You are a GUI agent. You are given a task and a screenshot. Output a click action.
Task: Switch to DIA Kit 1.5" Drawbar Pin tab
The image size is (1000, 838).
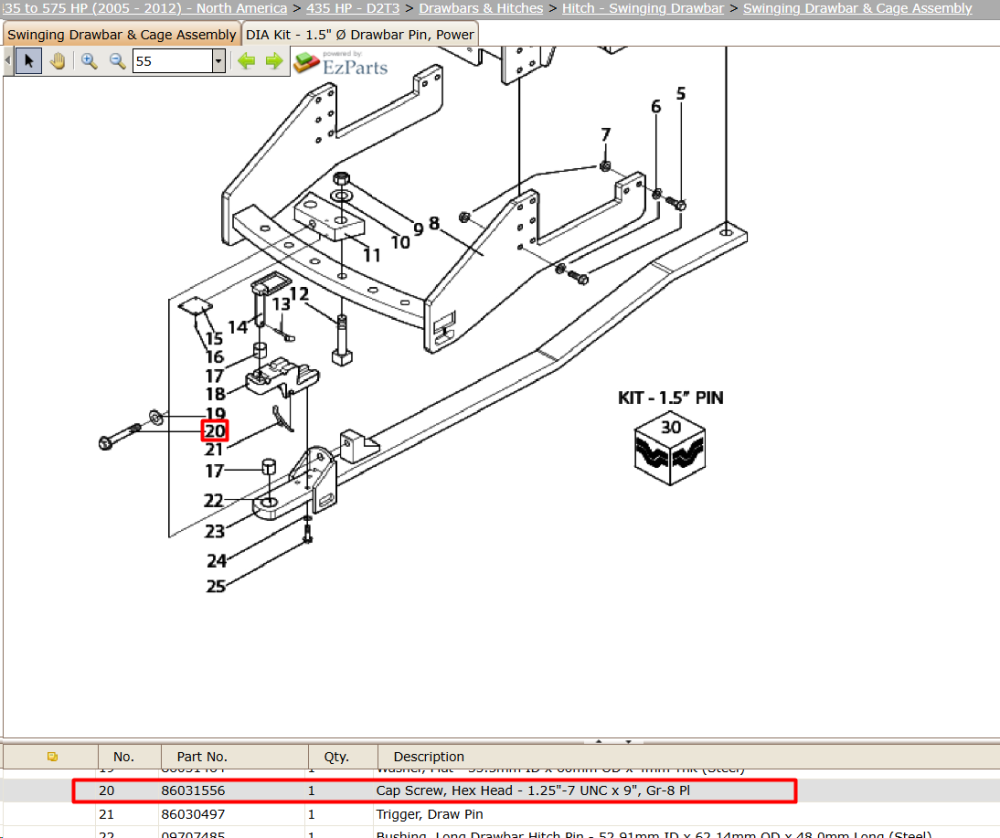(360, 34)
